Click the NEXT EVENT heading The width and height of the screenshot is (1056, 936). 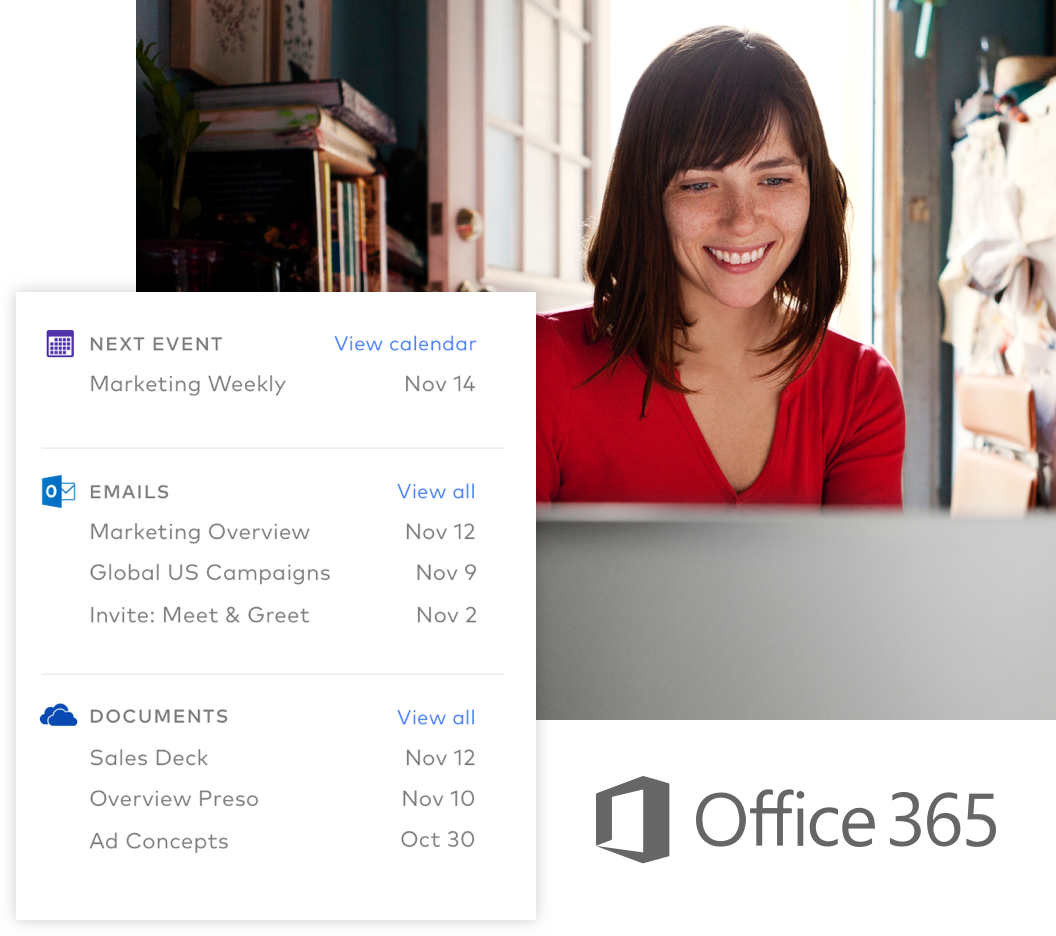pos(156,344)
